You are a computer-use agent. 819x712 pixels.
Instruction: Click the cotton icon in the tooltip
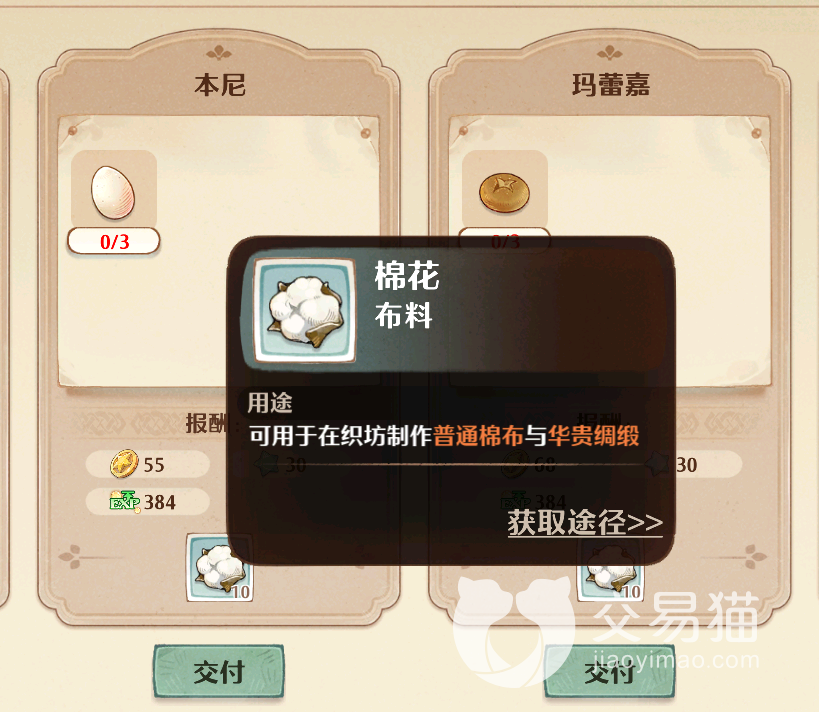305,312
